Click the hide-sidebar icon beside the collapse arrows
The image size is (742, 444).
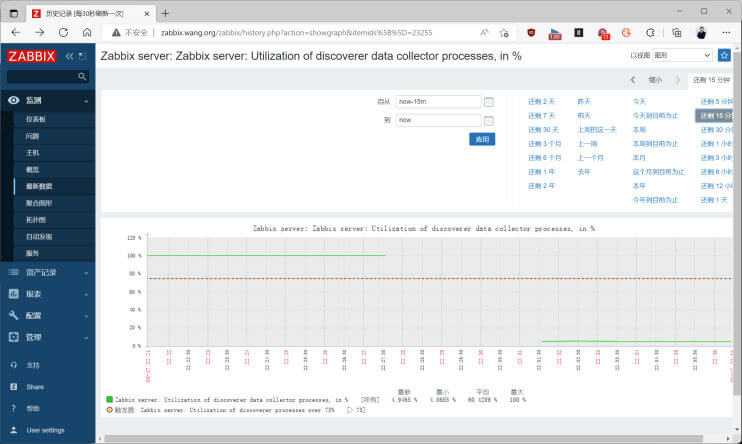click(82, 56)
